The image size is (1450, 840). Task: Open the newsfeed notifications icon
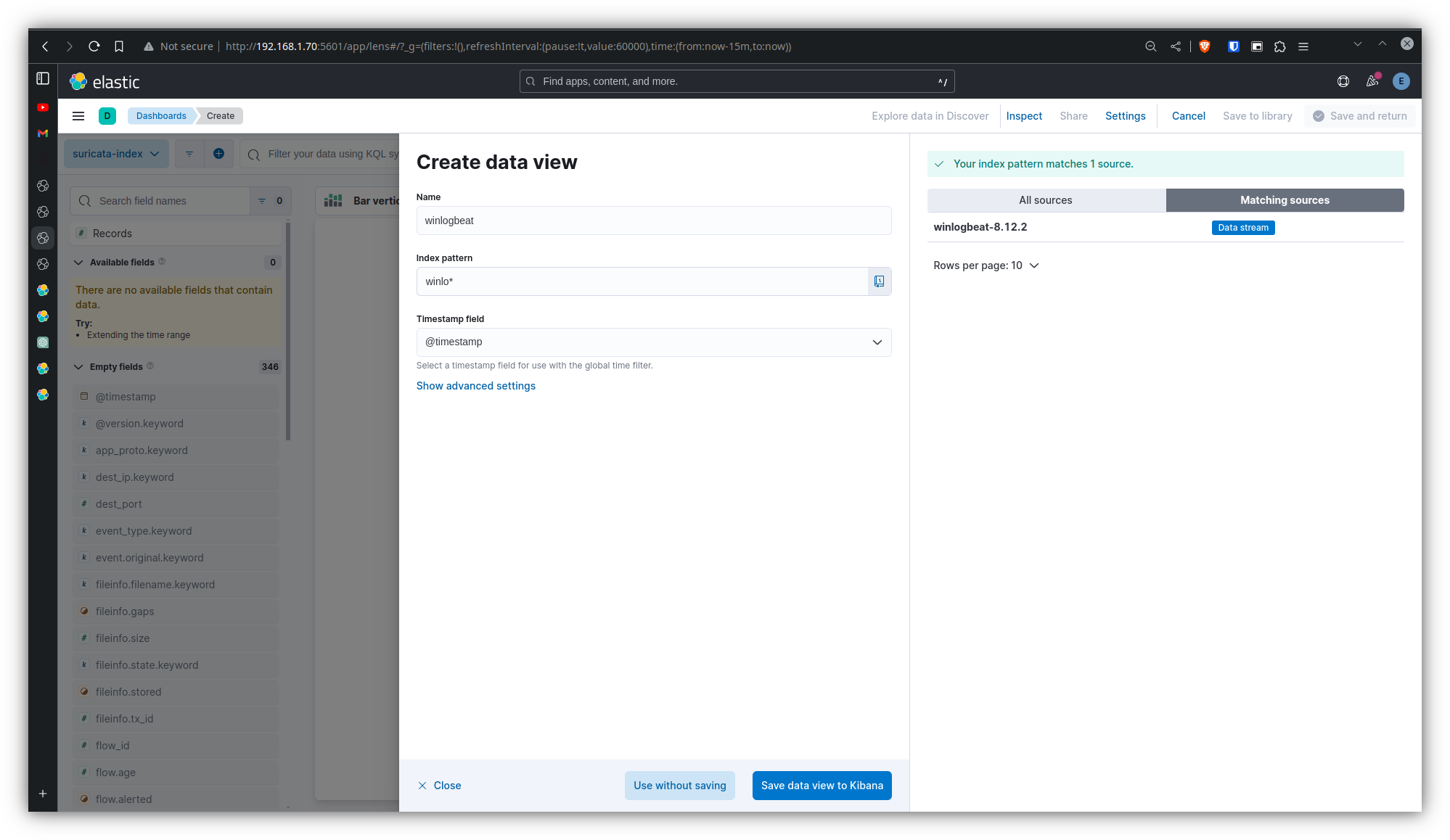click(1372, 81)
